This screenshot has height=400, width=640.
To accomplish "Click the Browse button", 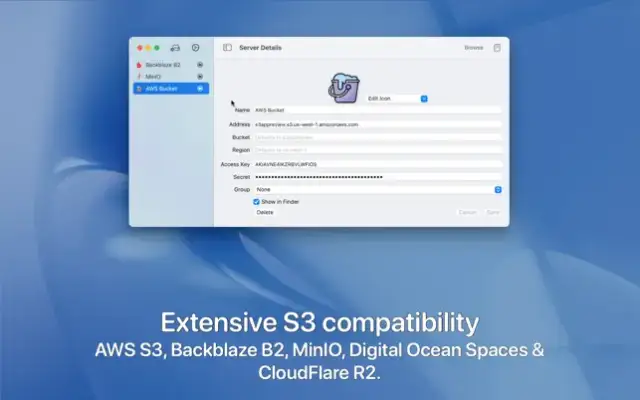I will [x=473, y=48].
